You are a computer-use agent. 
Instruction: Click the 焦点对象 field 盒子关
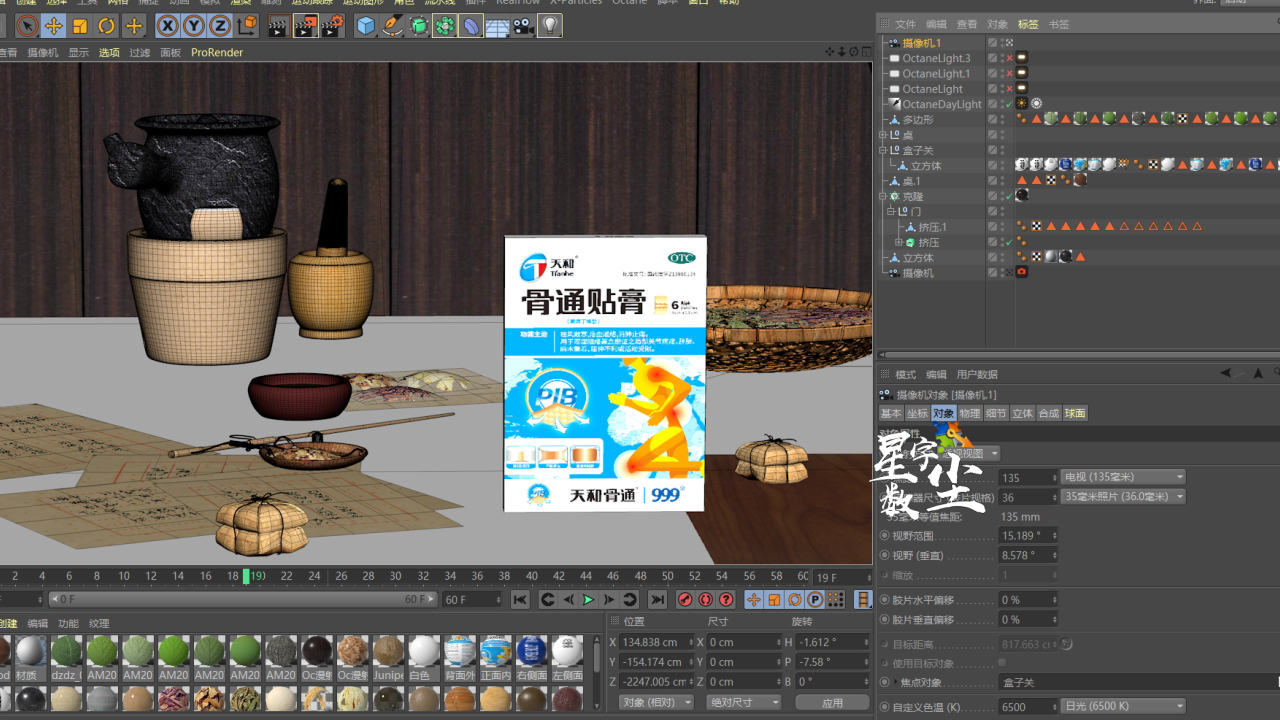pos(1139,682)
